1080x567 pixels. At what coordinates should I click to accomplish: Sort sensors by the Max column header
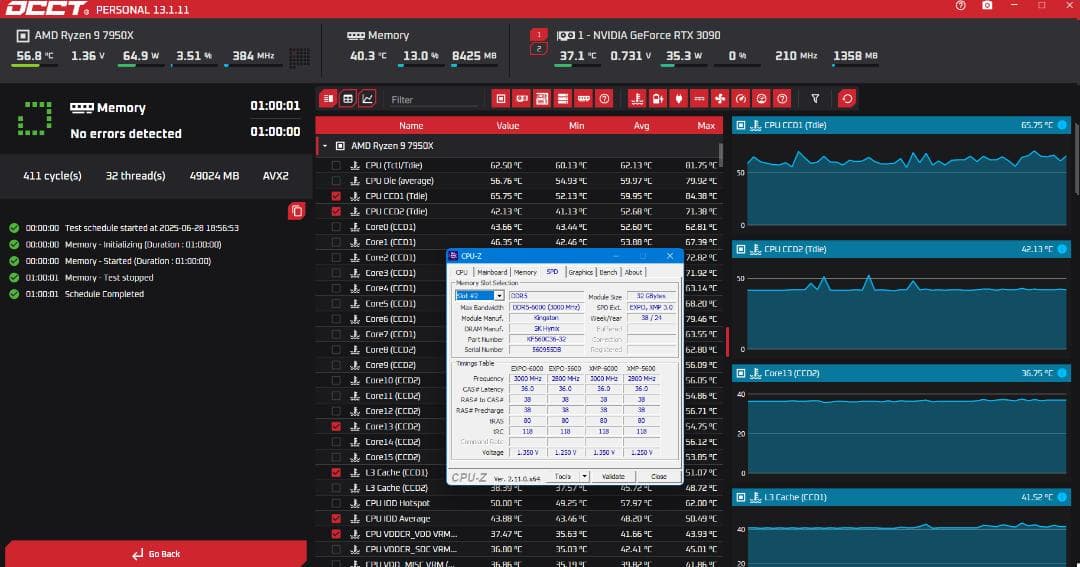click(706, 125)
